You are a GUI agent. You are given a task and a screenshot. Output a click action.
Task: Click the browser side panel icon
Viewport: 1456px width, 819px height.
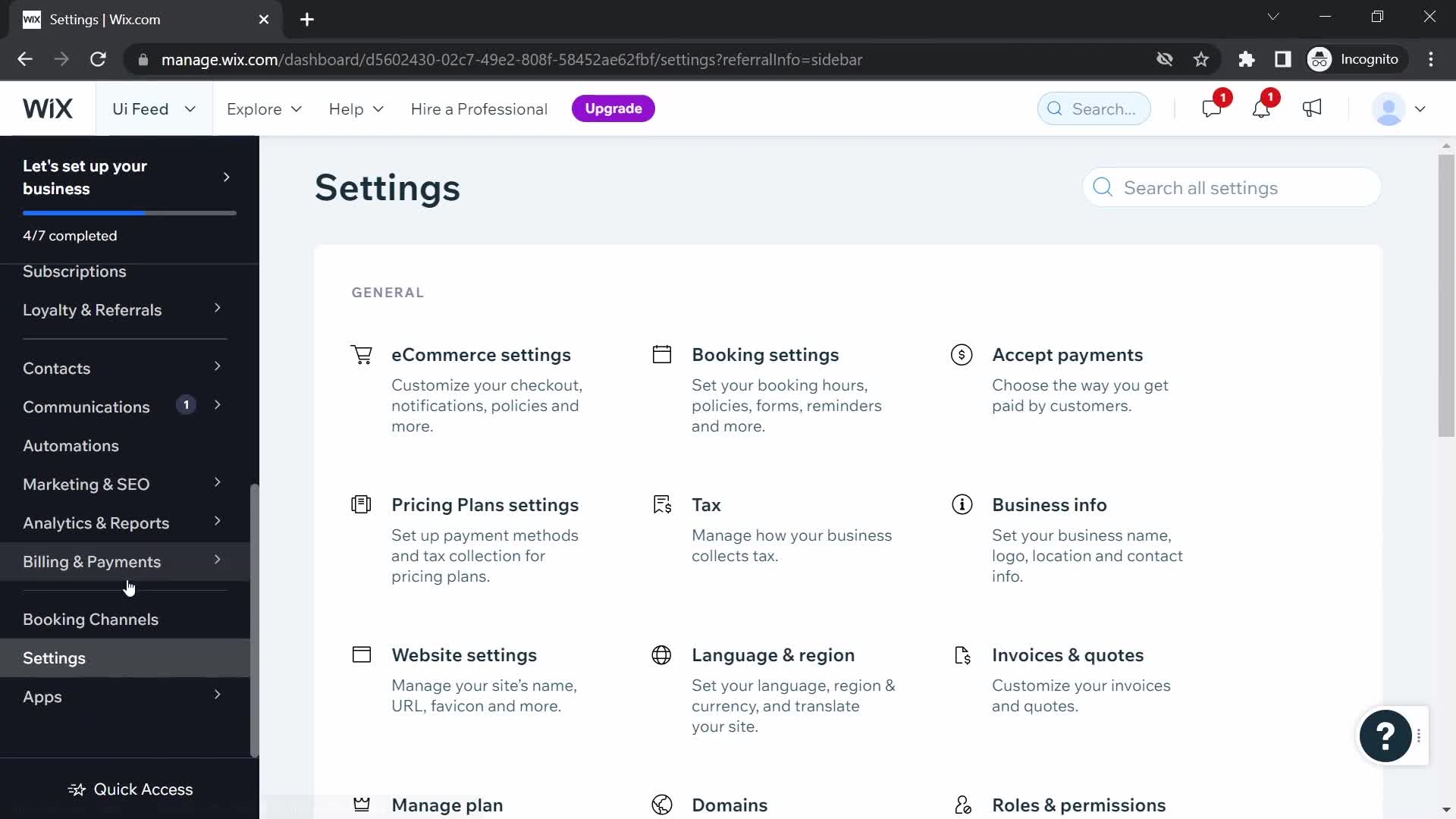click(x=1282, y=59)
